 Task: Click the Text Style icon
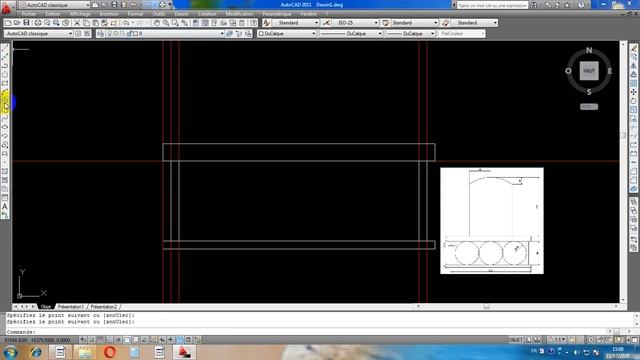[266, 23]
